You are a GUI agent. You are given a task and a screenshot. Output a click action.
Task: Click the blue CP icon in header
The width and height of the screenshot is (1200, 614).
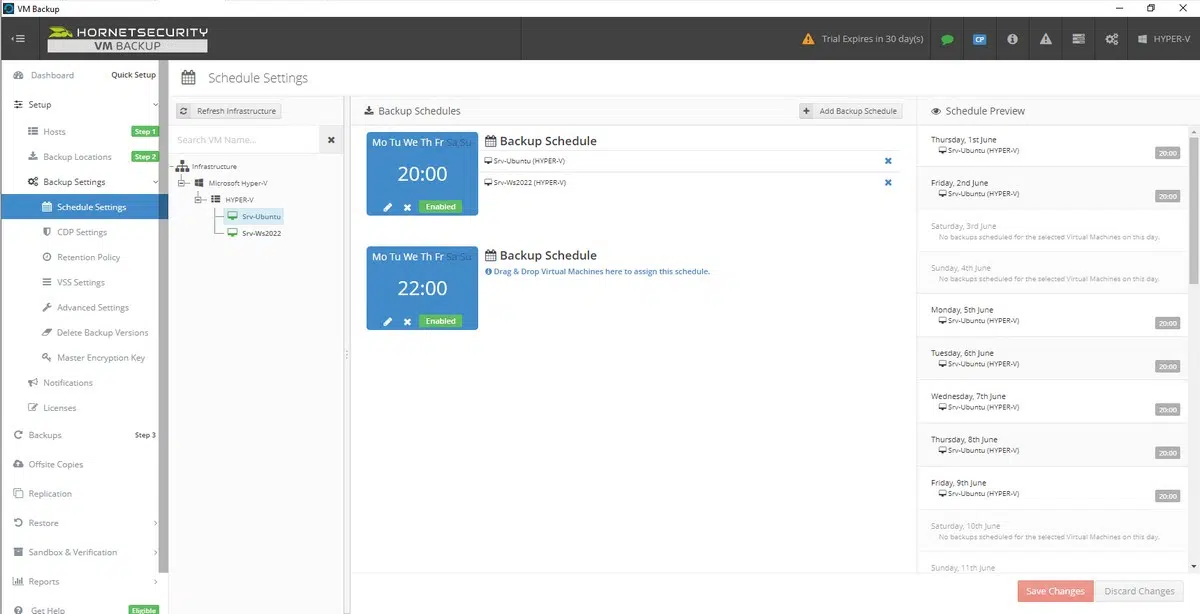point(980,39)
